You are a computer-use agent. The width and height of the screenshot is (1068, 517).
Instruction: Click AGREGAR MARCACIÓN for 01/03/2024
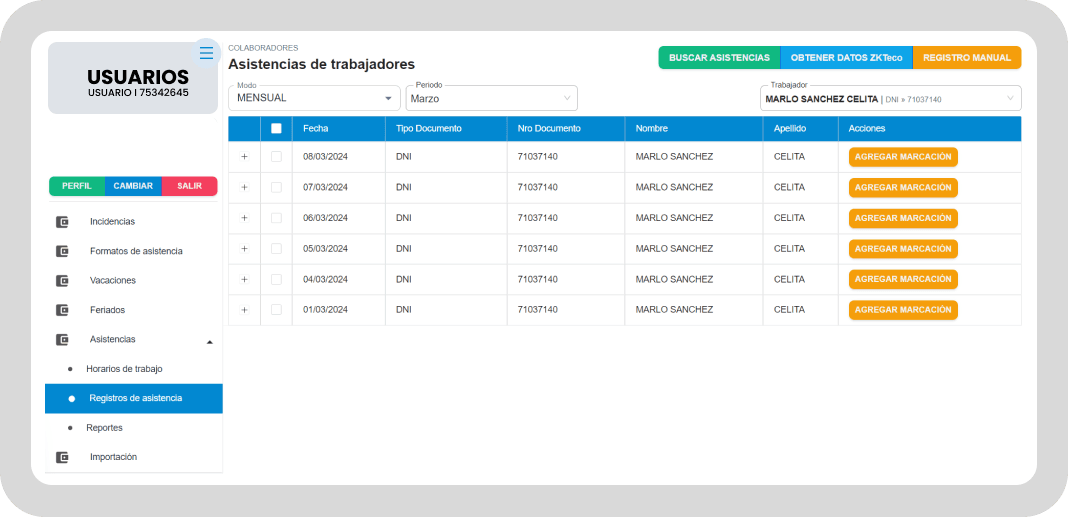pos(903,310)
